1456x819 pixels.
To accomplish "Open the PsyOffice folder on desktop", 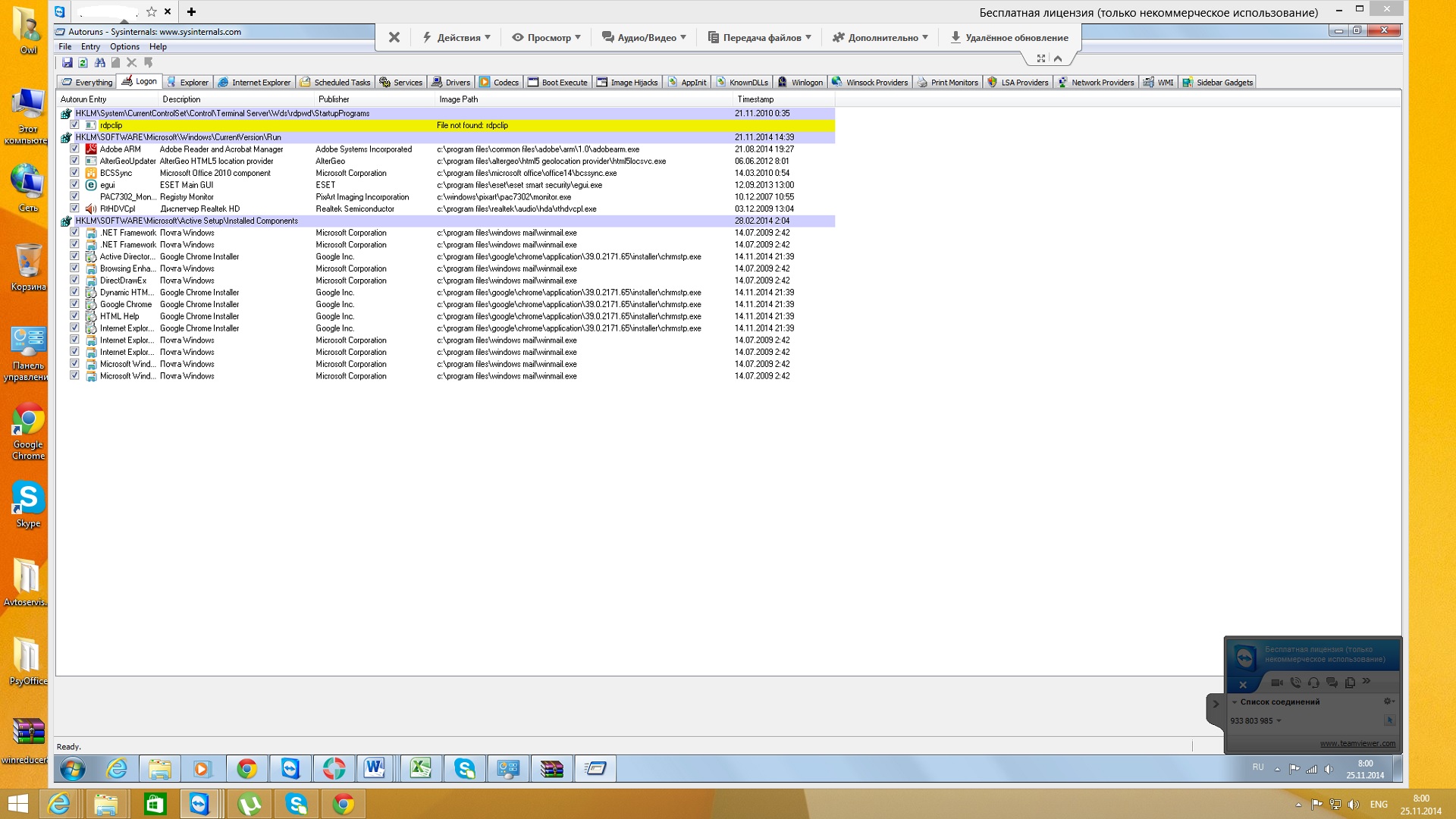I will coord(28,661).
